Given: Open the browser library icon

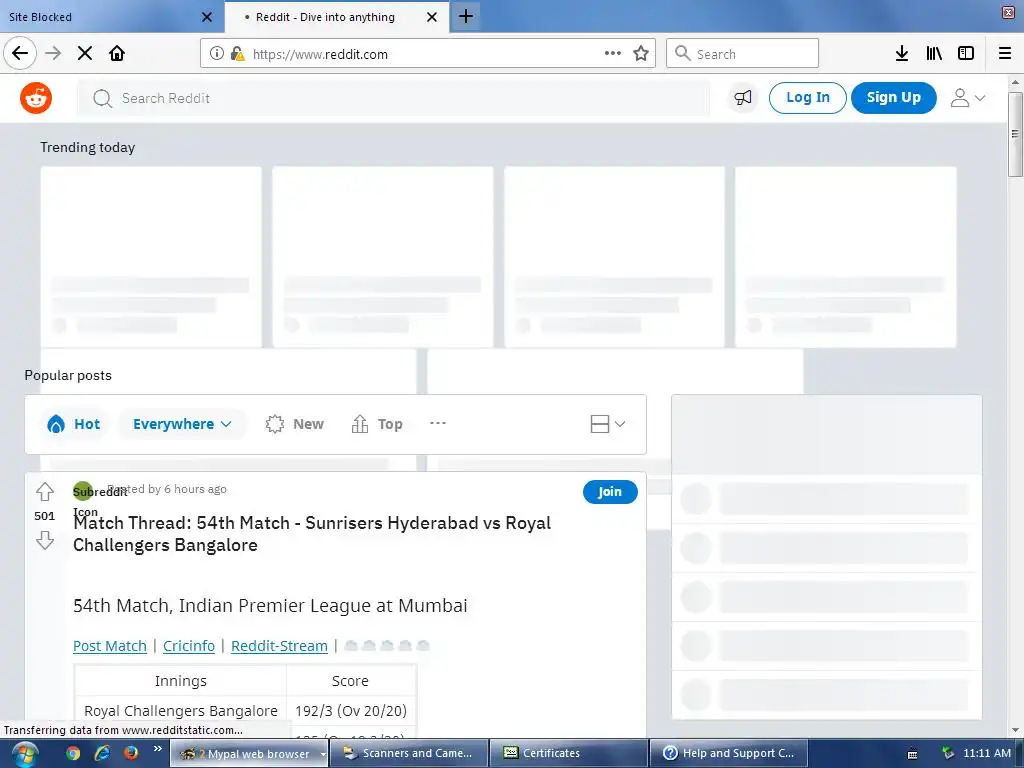Looking at the screenshot, I should (934, 54).
